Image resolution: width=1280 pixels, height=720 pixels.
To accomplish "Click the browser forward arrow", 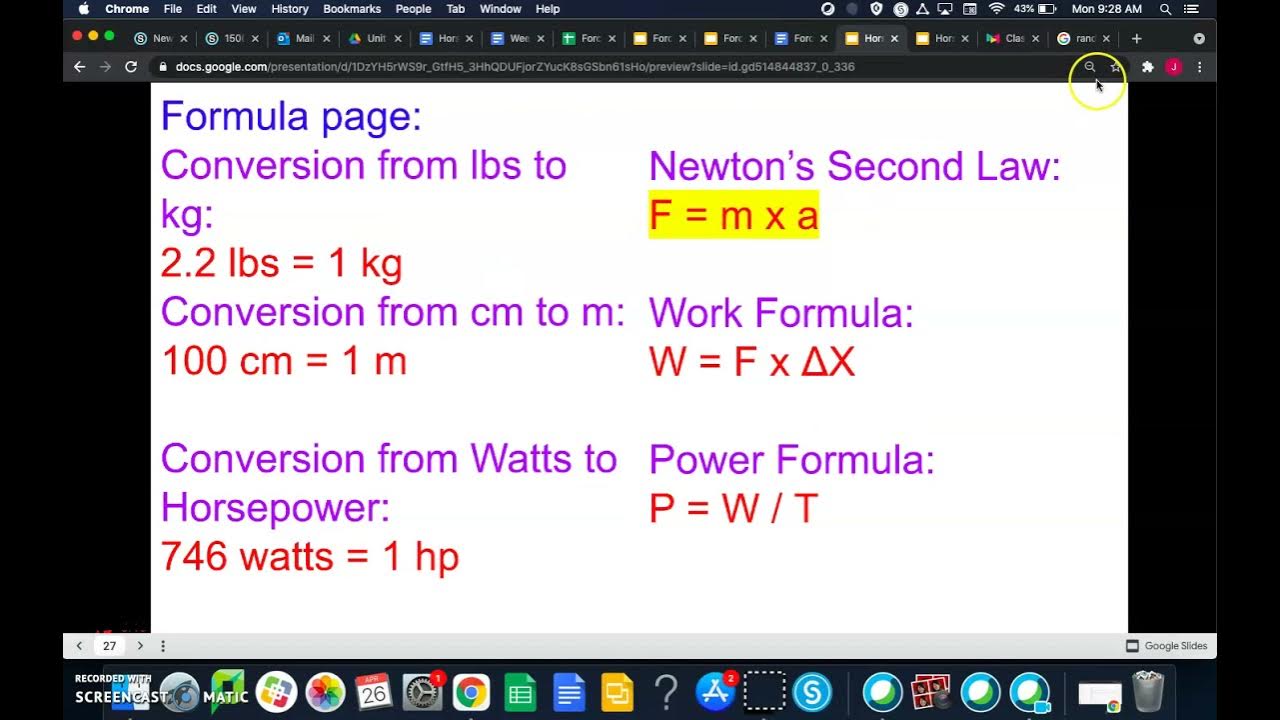I will pos(105,67).
